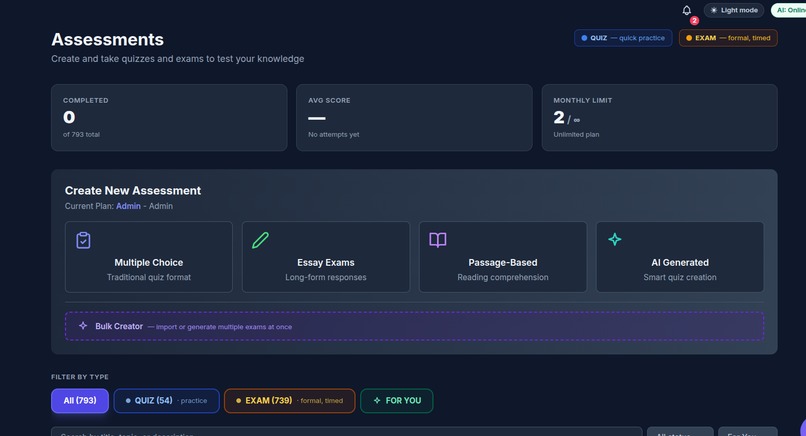Click the "No attempts yet" text
Screen dimensions: 806x436
pos(334,135)
